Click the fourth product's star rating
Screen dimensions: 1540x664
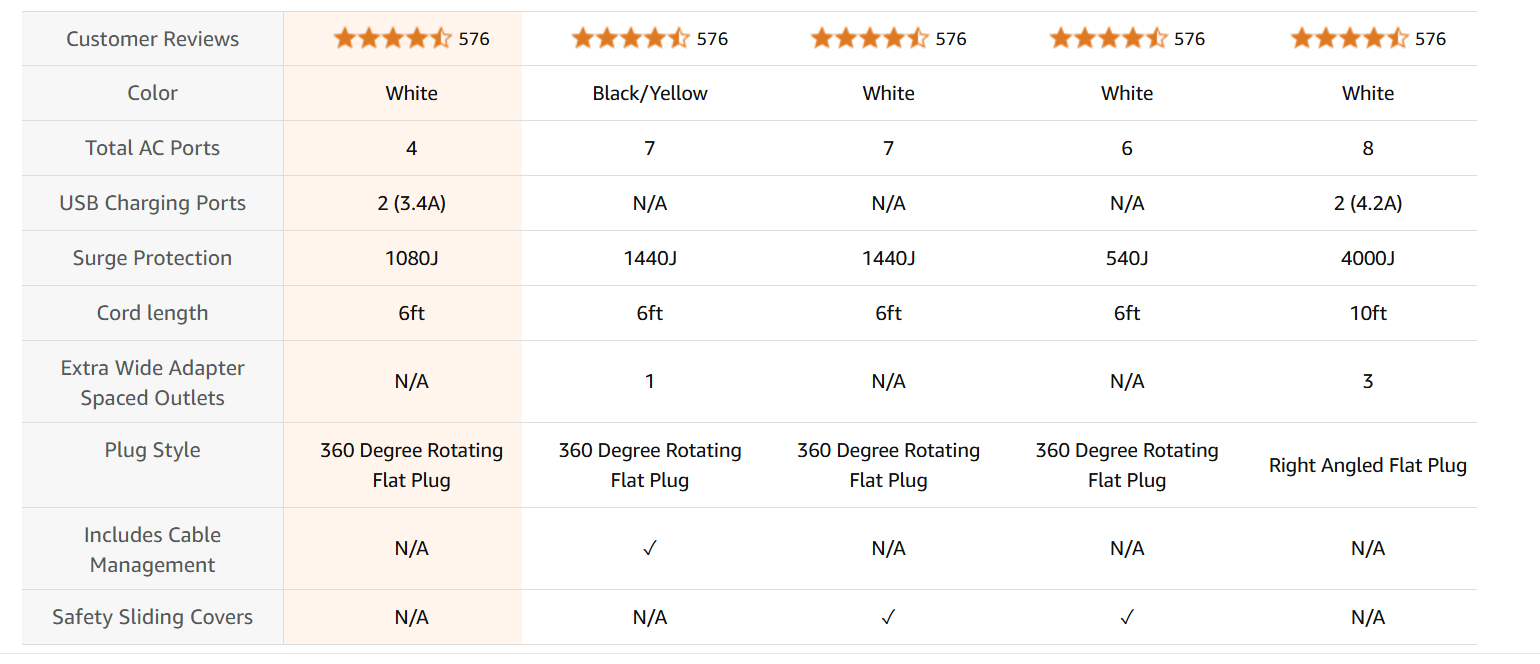(x=1108, y=39)
